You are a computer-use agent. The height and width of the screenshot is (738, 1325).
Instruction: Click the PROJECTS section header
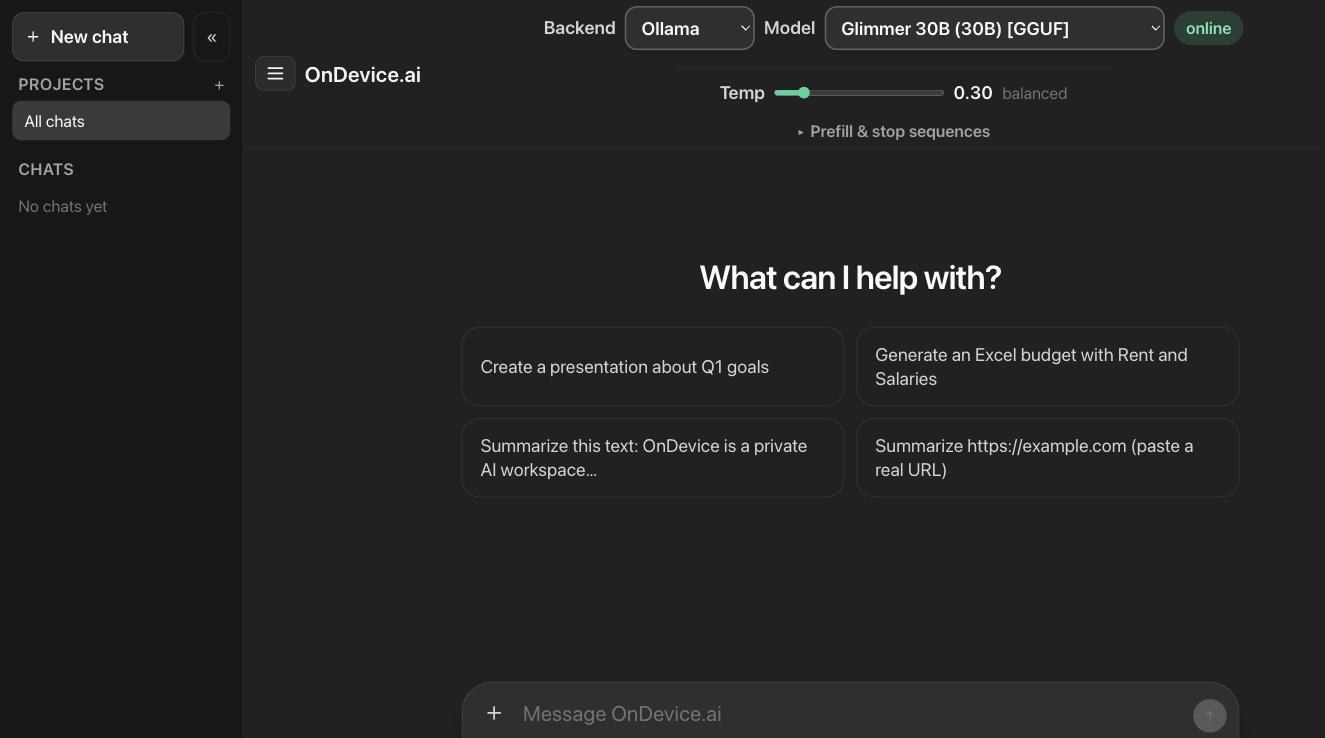pos(61,85)
